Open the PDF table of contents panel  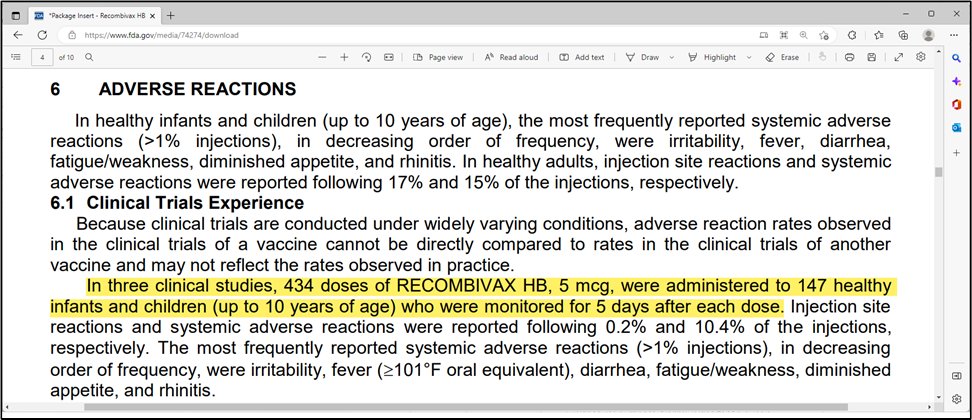[14, 58]
